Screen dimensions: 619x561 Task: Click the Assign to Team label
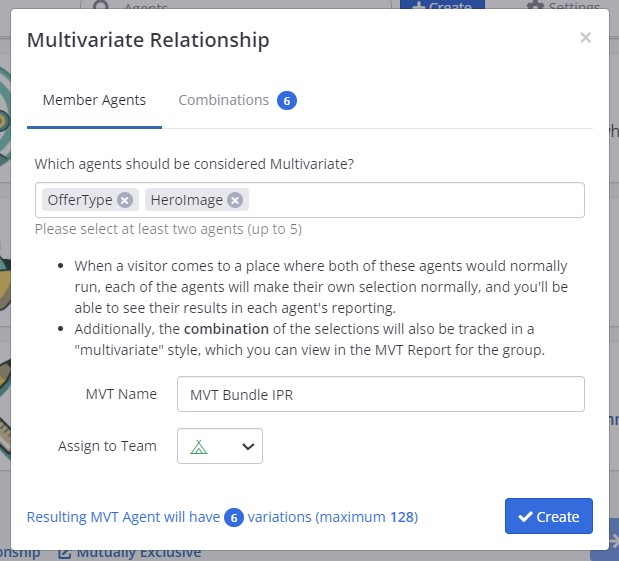click(107, 446)
